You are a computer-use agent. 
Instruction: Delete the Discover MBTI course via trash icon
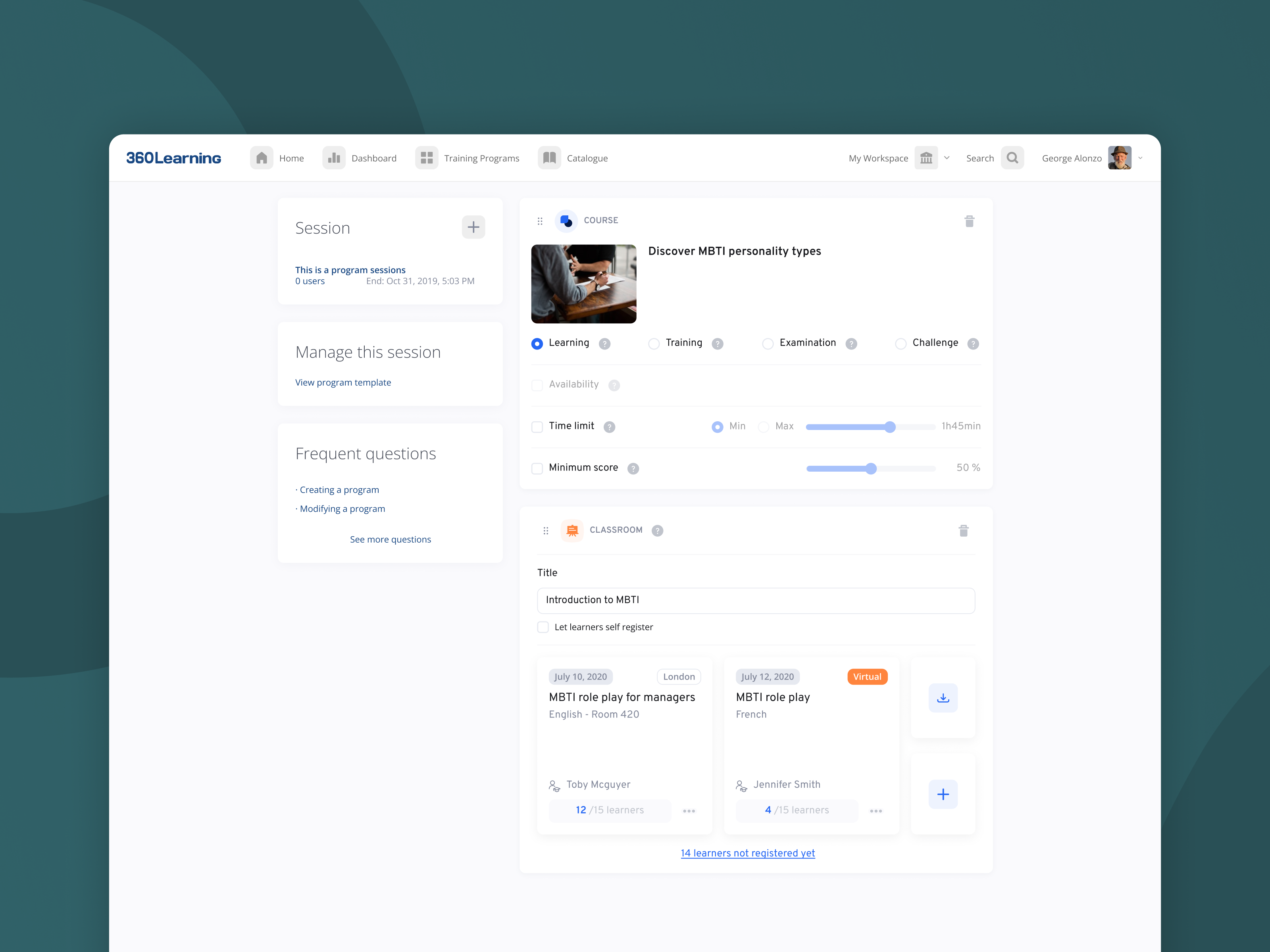tap(970, 221)
